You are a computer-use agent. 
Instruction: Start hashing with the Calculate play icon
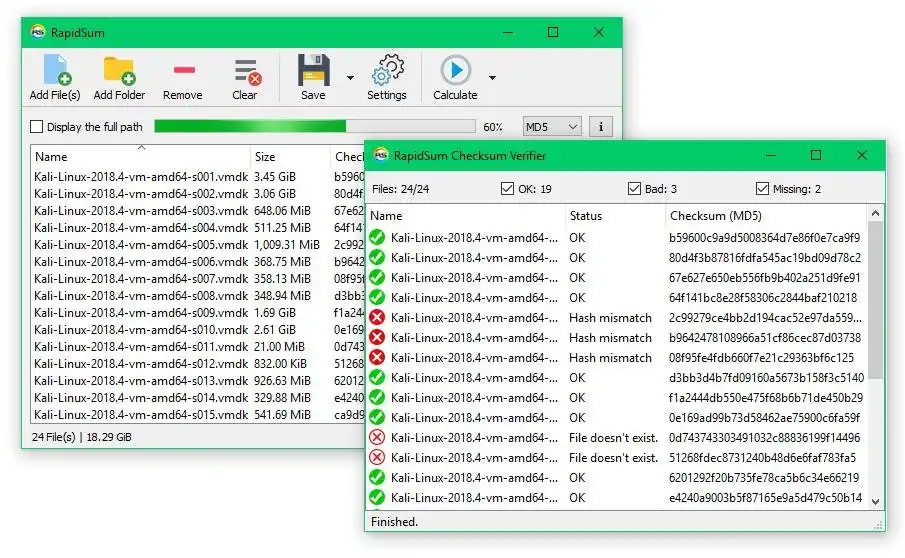455,70
